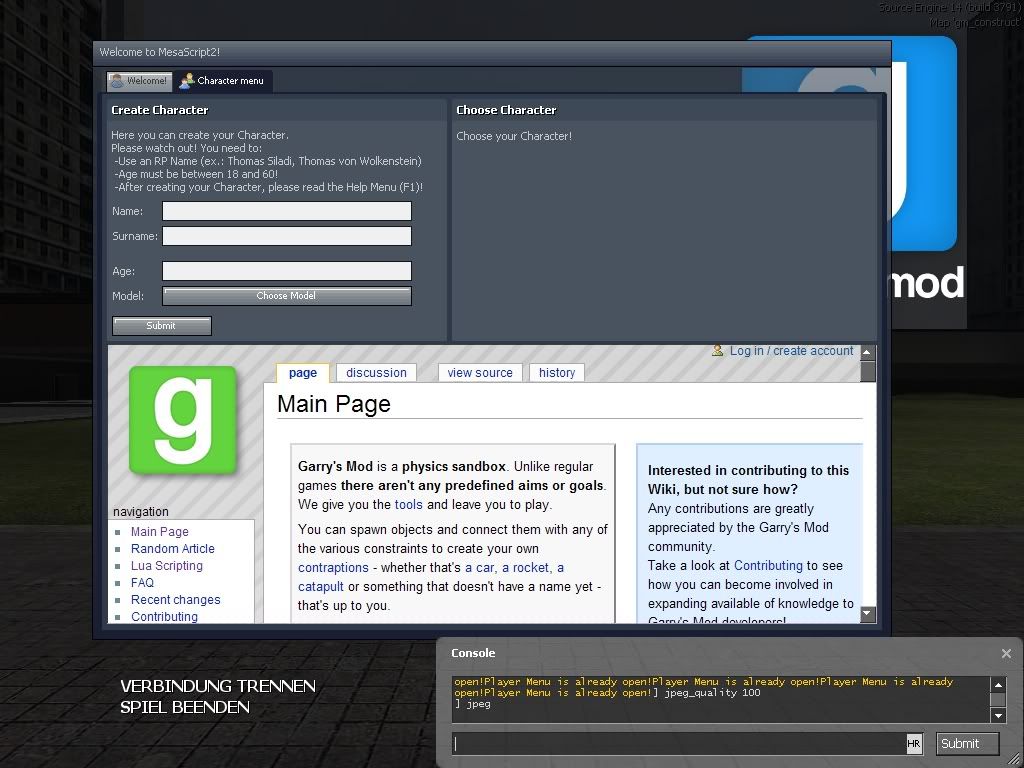The height and width of the screenshot is (768, 1024).
Task: Open Contributing in the navigation list
Action: 165,616
